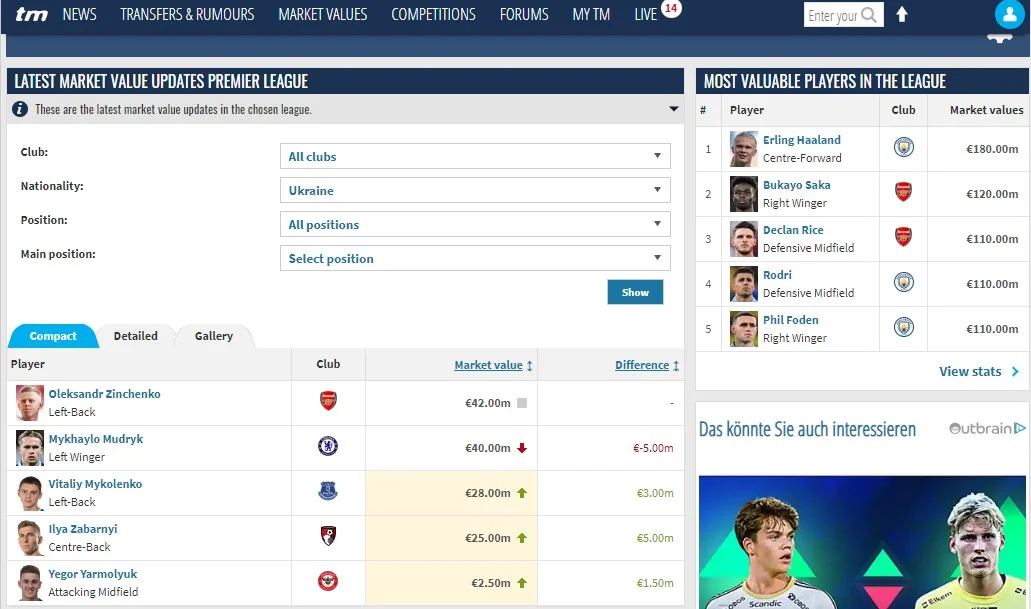The height and width of the screenshot is (609, 1031).
Task: Switch to the Detailed tab
Action: [x=136, y=336]
